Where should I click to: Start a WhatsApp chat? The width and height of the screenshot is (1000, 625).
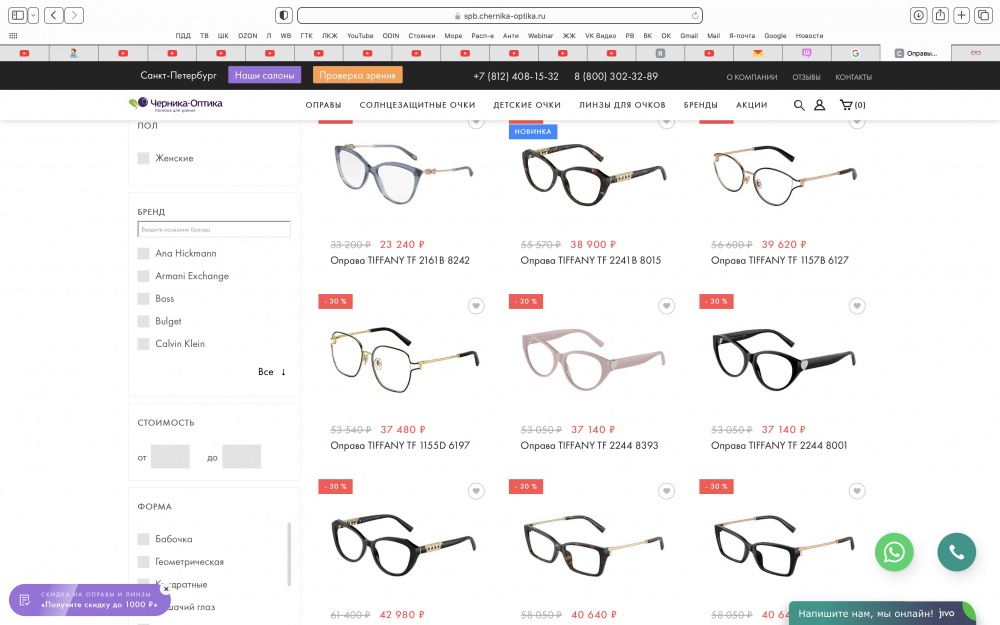894,552
